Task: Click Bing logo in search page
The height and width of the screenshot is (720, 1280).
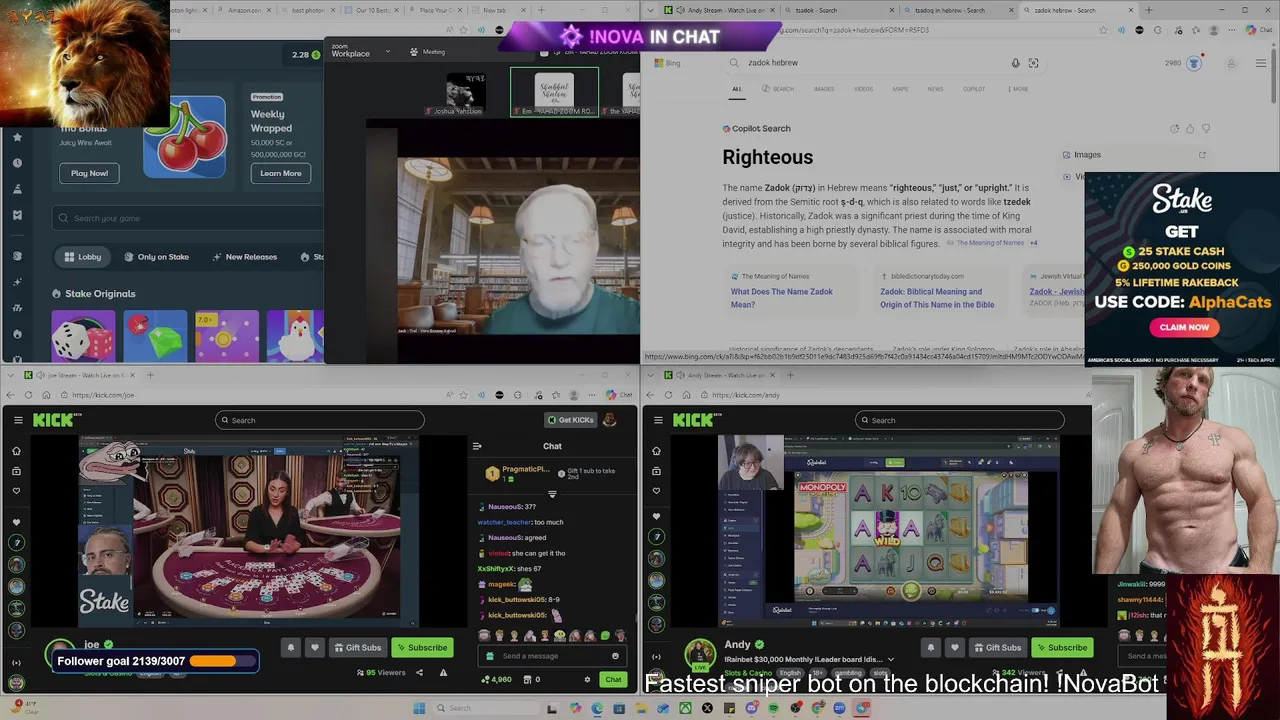Action: (667, 63)
